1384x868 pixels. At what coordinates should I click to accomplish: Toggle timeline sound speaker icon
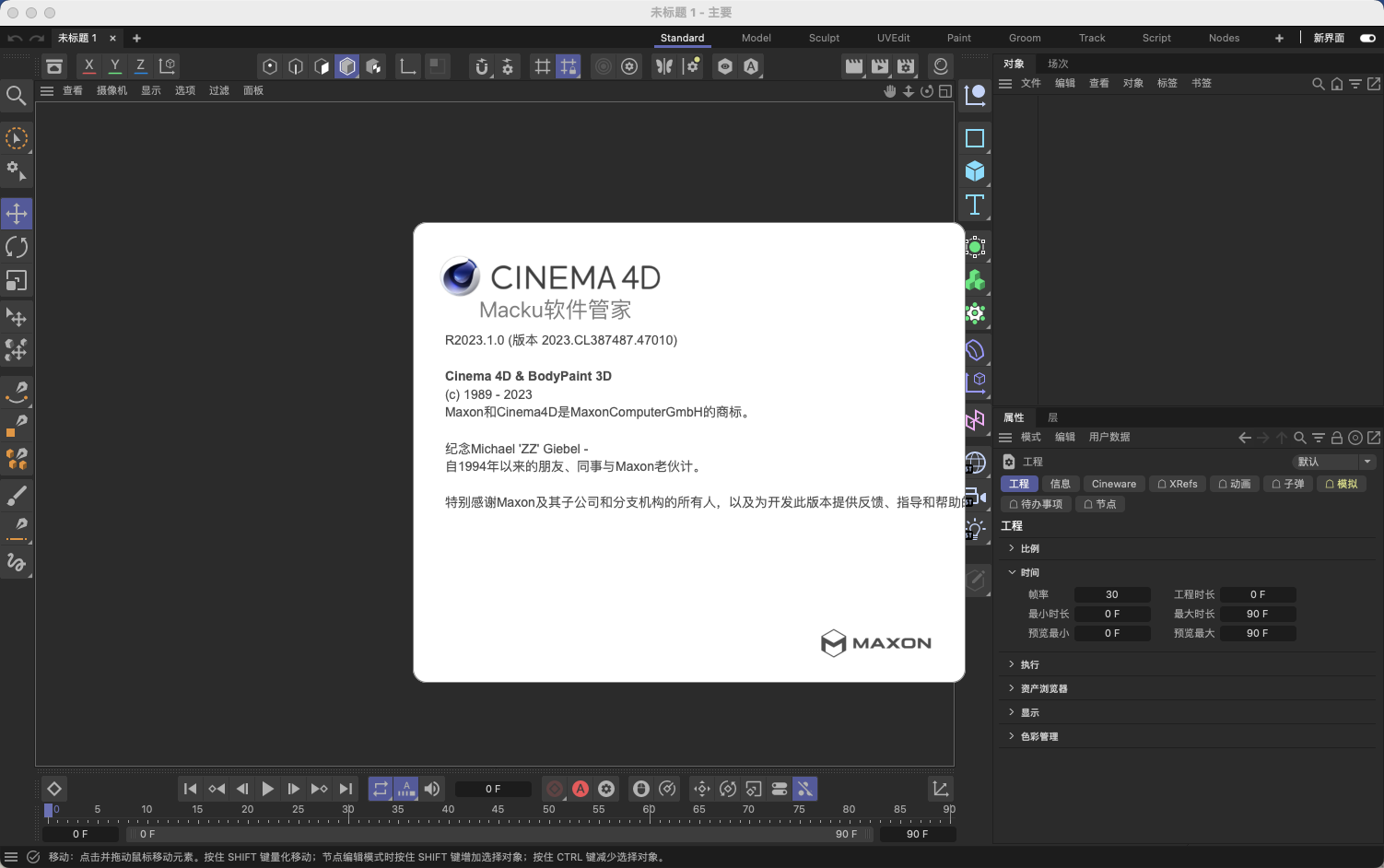pos(432,789)
